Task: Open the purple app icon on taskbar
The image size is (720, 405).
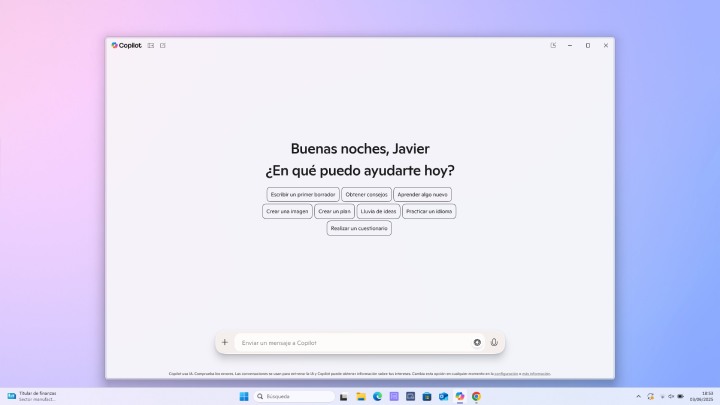Action: click(394, 396)
